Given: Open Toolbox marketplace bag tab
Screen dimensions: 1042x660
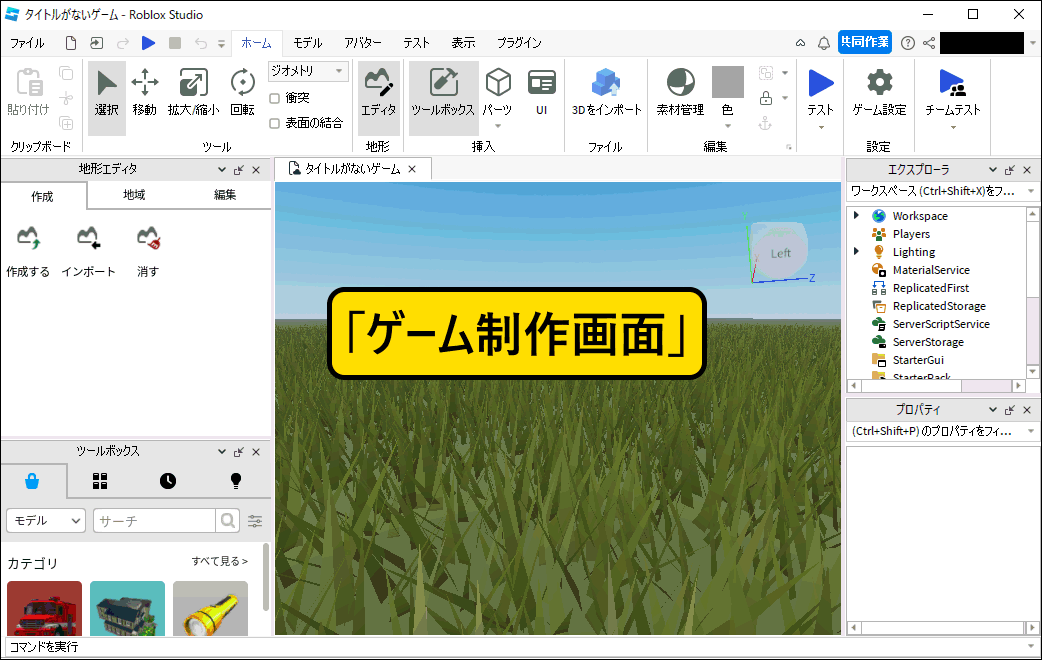Looking at the screenshot, I should [x=32, y=481].
